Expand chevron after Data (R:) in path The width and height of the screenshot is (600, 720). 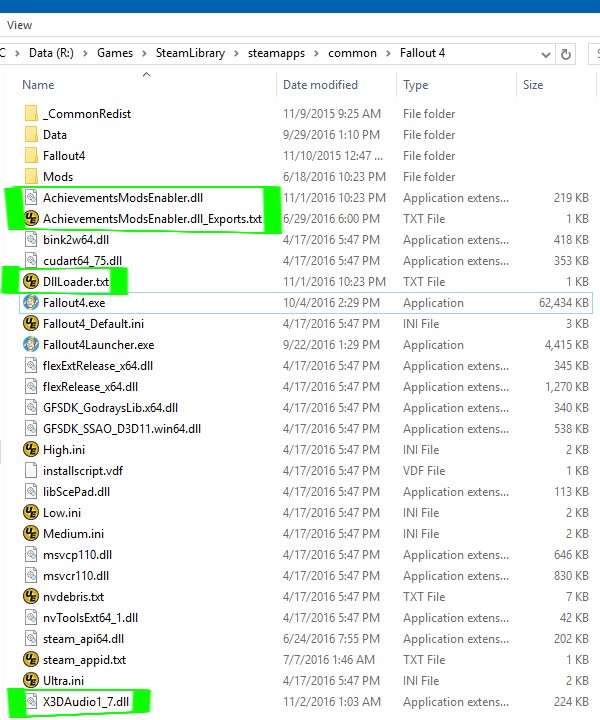coord(85,54)
